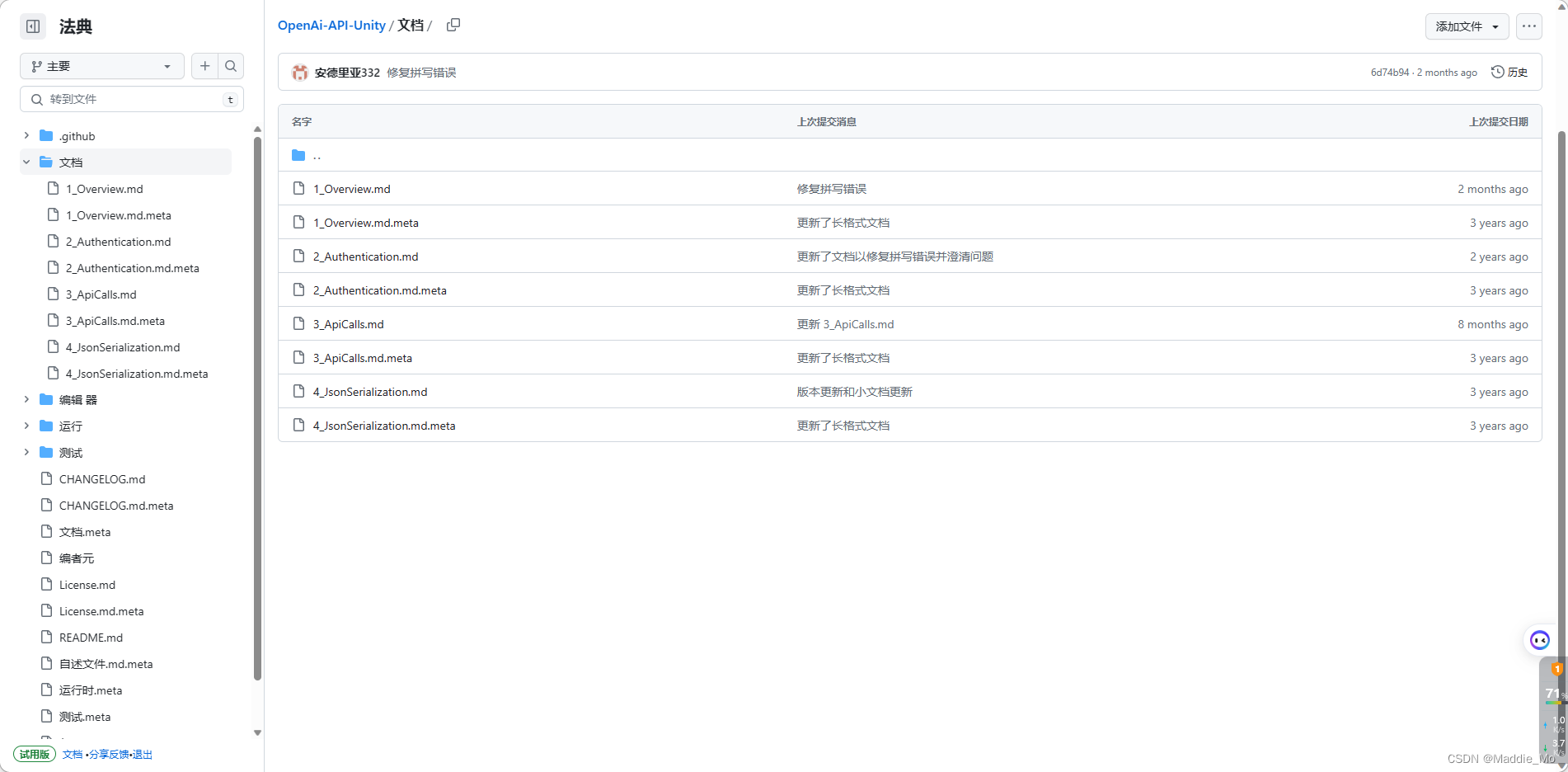The height and width of the screenshot is (772, 1568).
Task: Open 4_JsonSerialization.md in sidebar tree
Action: coord(123,347)
